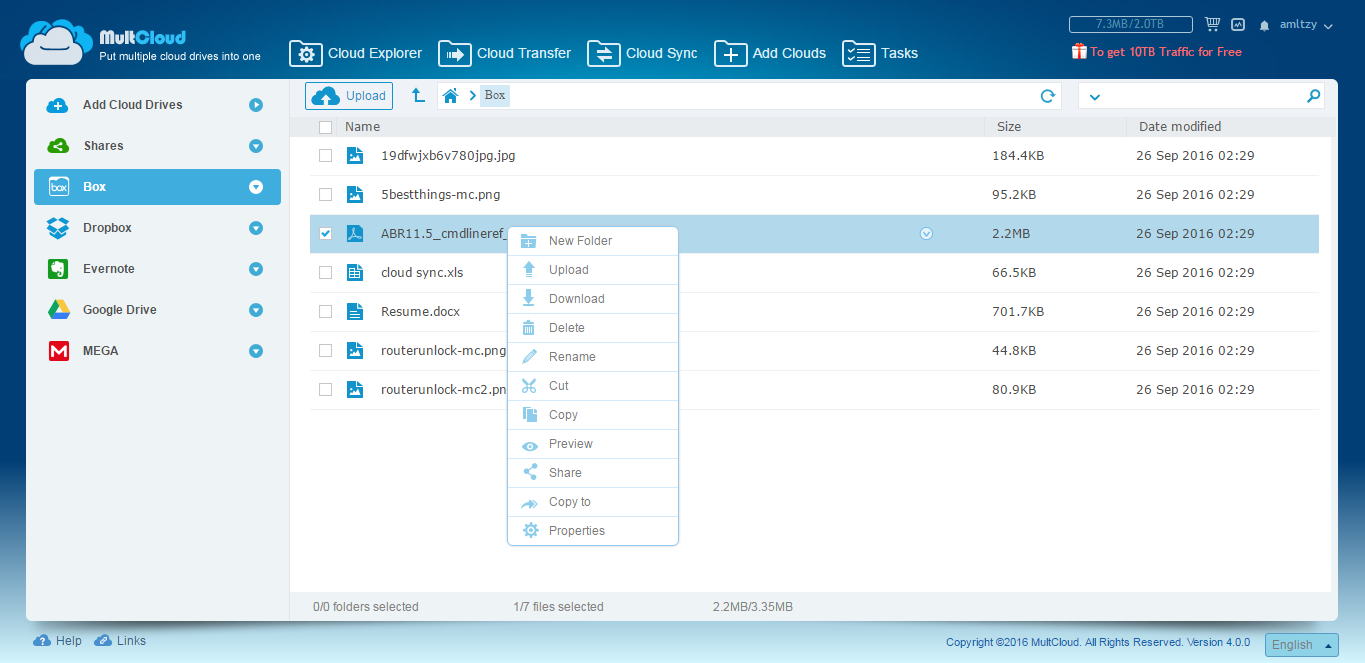Open the shopping cart icon
The height and width of the screenshot is (663, 1365).
[x=1213, y=24]
